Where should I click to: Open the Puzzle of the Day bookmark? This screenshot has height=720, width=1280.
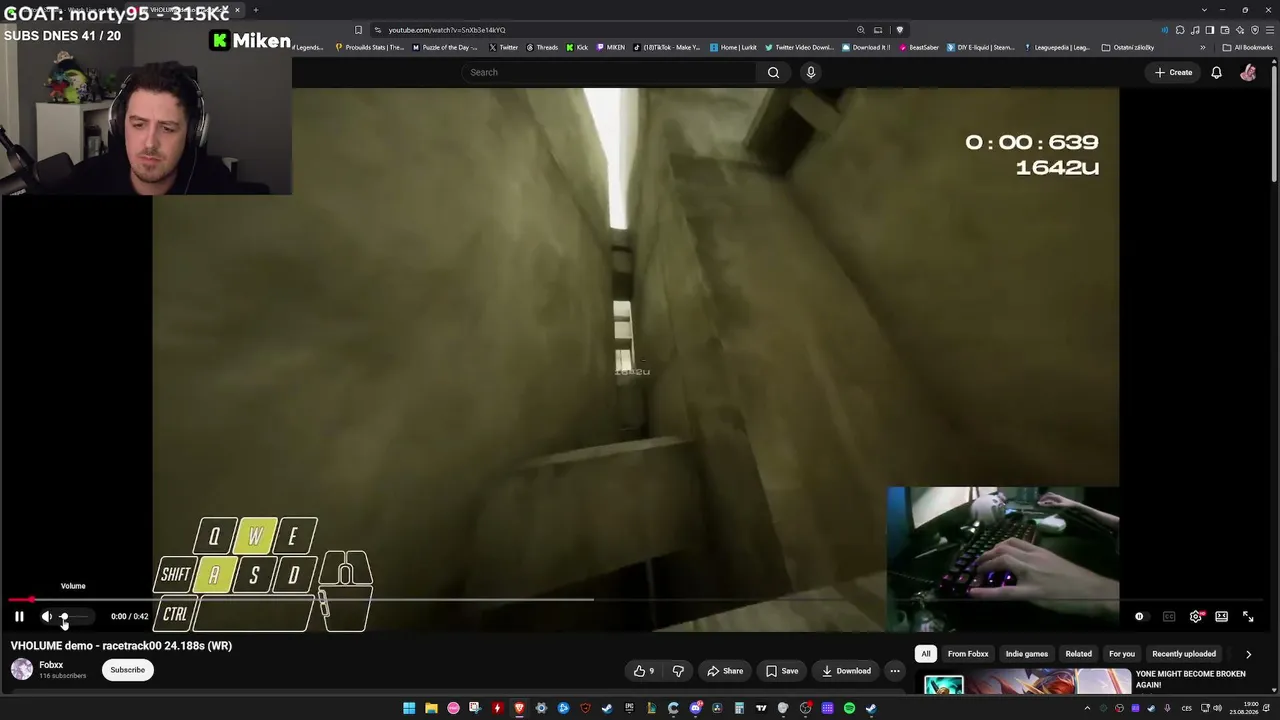445,47
